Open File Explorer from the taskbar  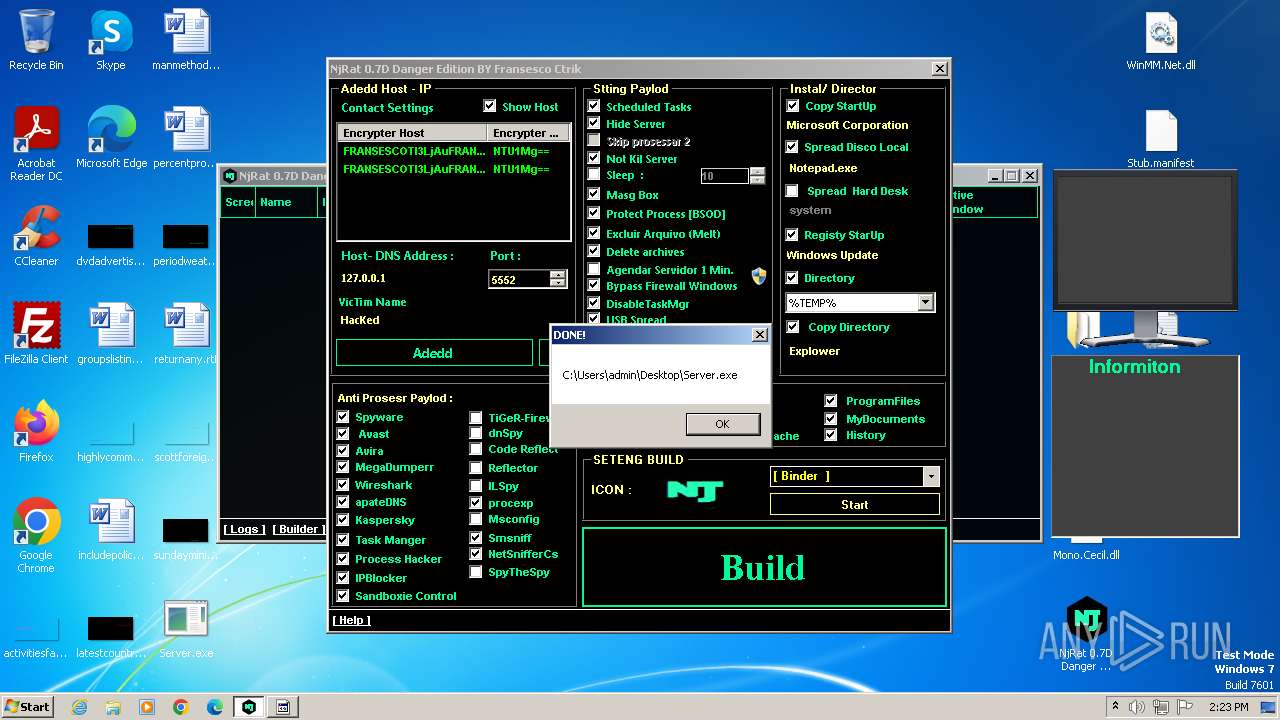[x=113, y=707]
